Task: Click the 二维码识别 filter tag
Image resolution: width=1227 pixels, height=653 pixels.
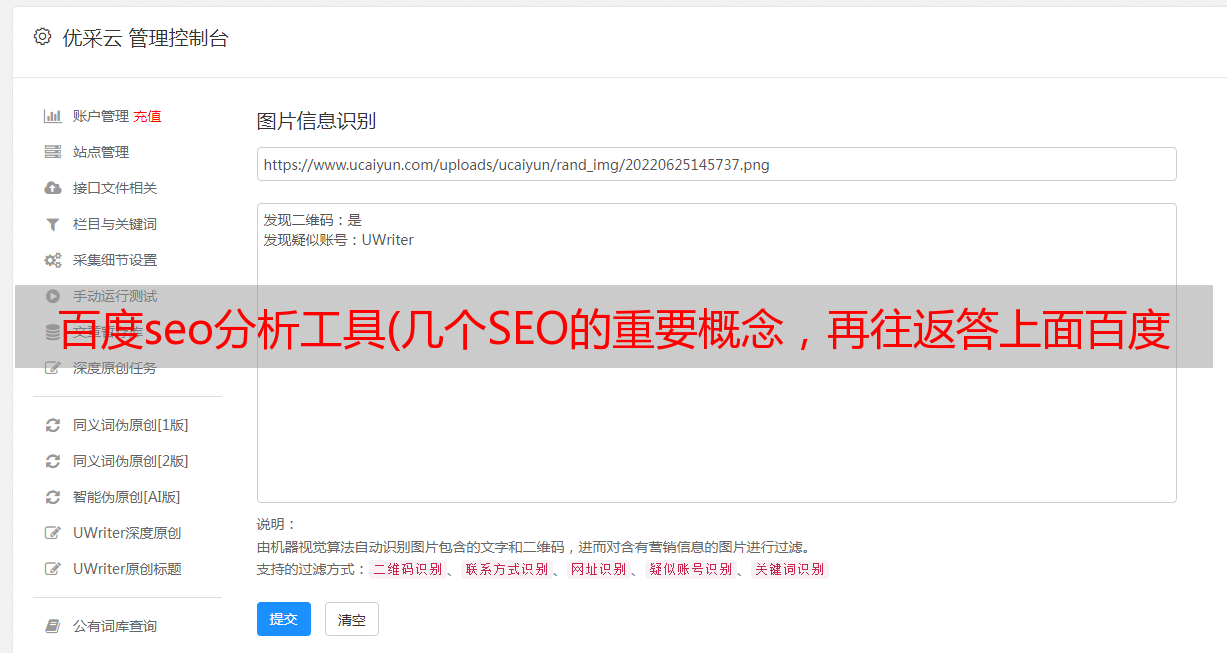Action: point(407,569)
